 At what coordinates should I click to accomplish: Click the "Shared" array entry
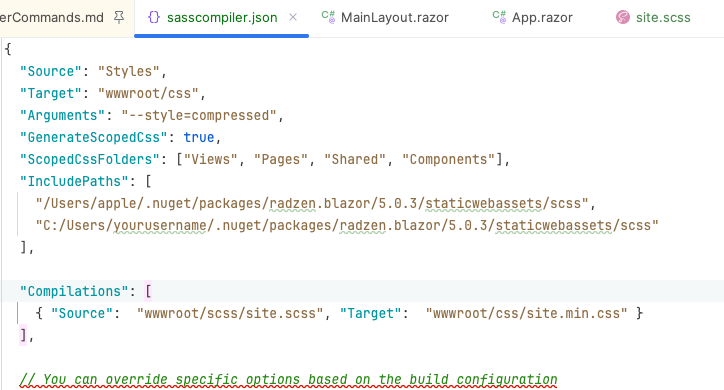pos(355,160)
